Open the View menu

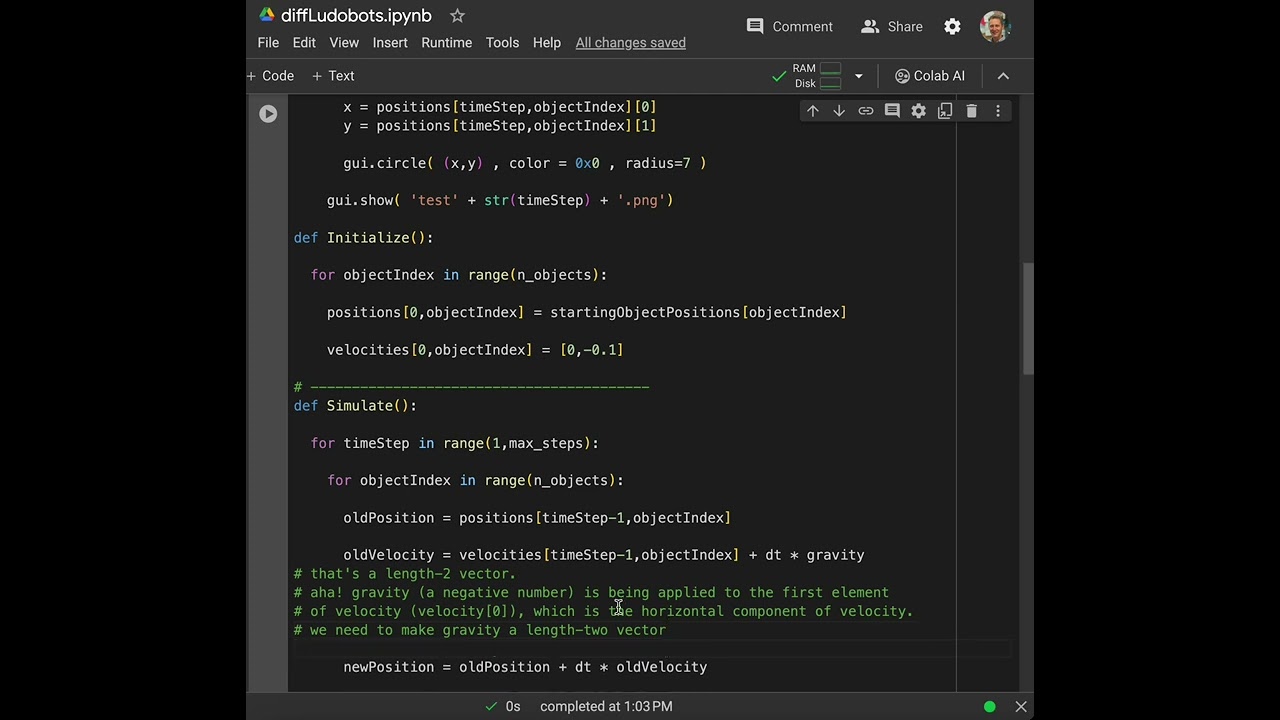(x=344, y=43)
